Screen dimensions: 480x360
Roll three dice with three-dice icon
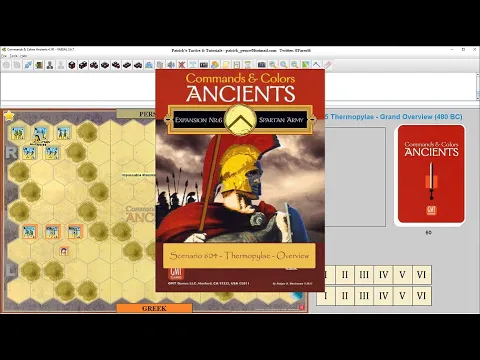[94, 65]
